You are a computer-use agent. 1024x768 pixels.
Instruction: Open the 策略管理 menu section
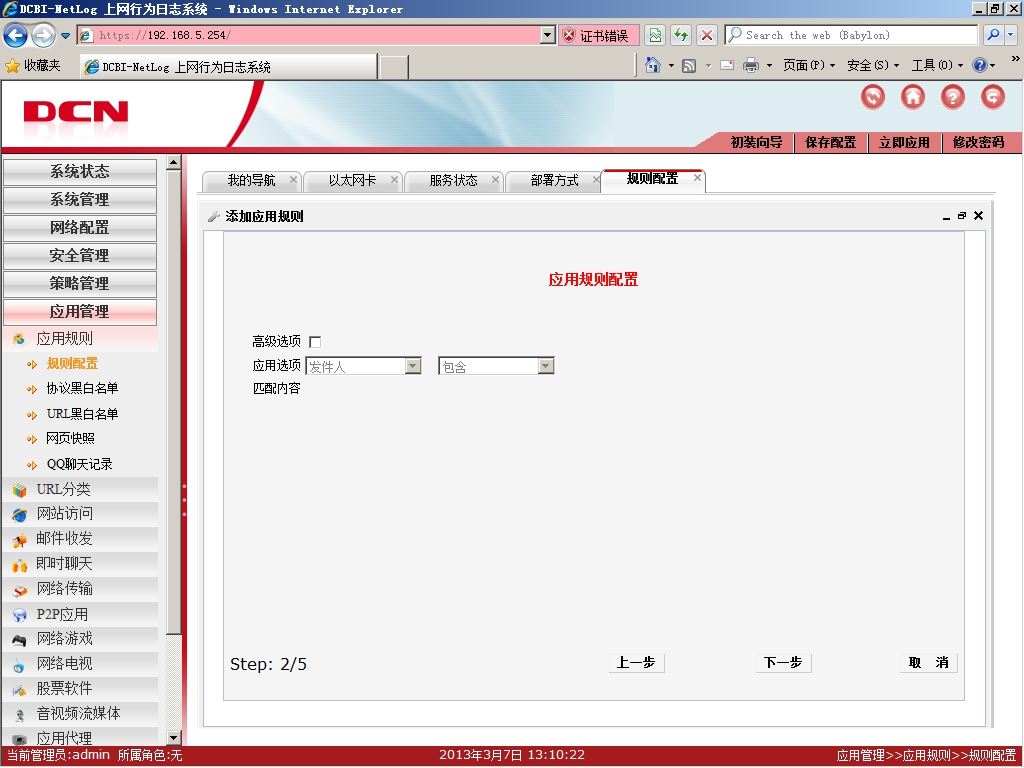pyautogui.click(x=80, y=284)
